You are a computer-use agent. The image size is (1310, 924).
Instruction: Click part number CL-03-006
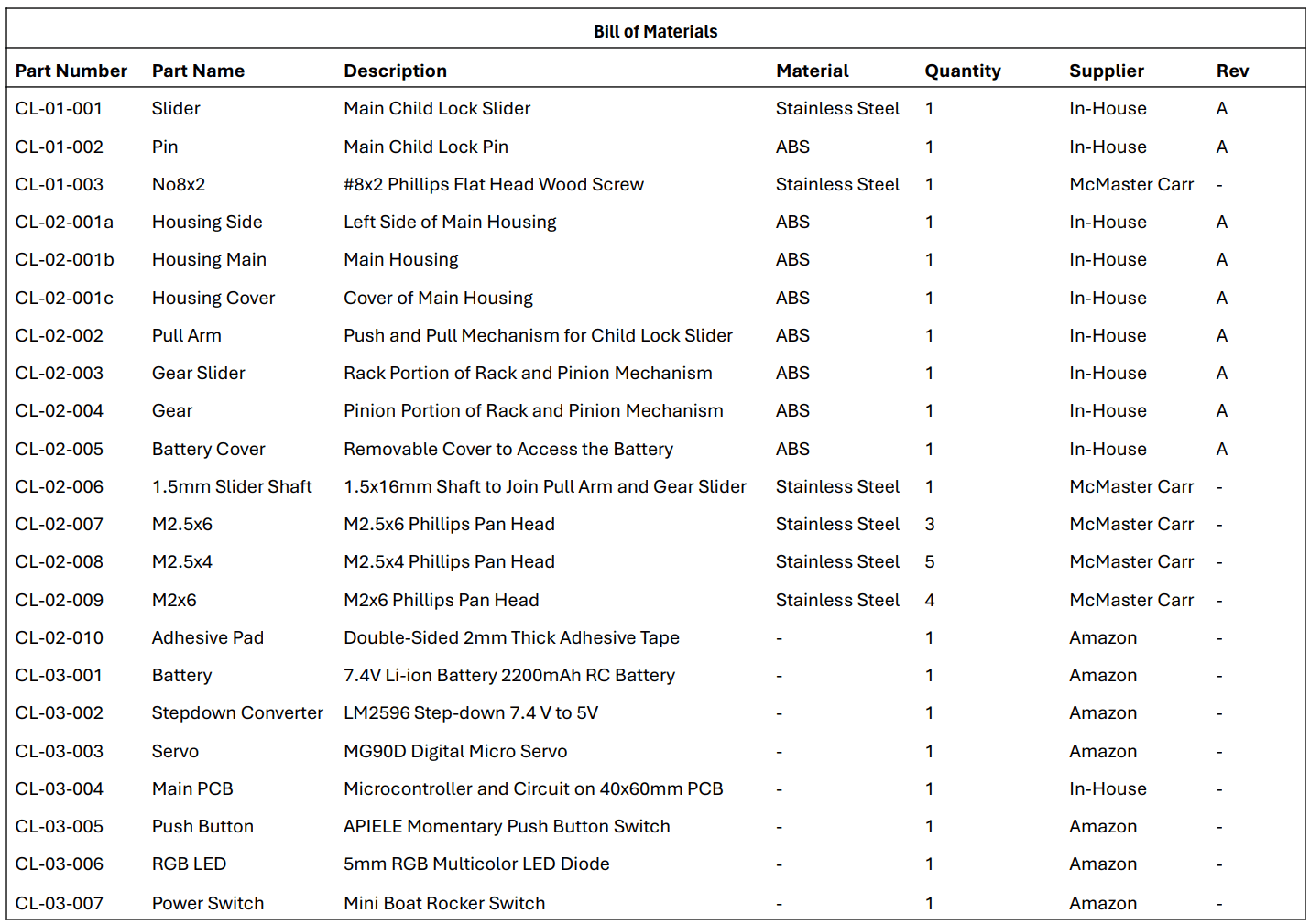pos(59,864)
